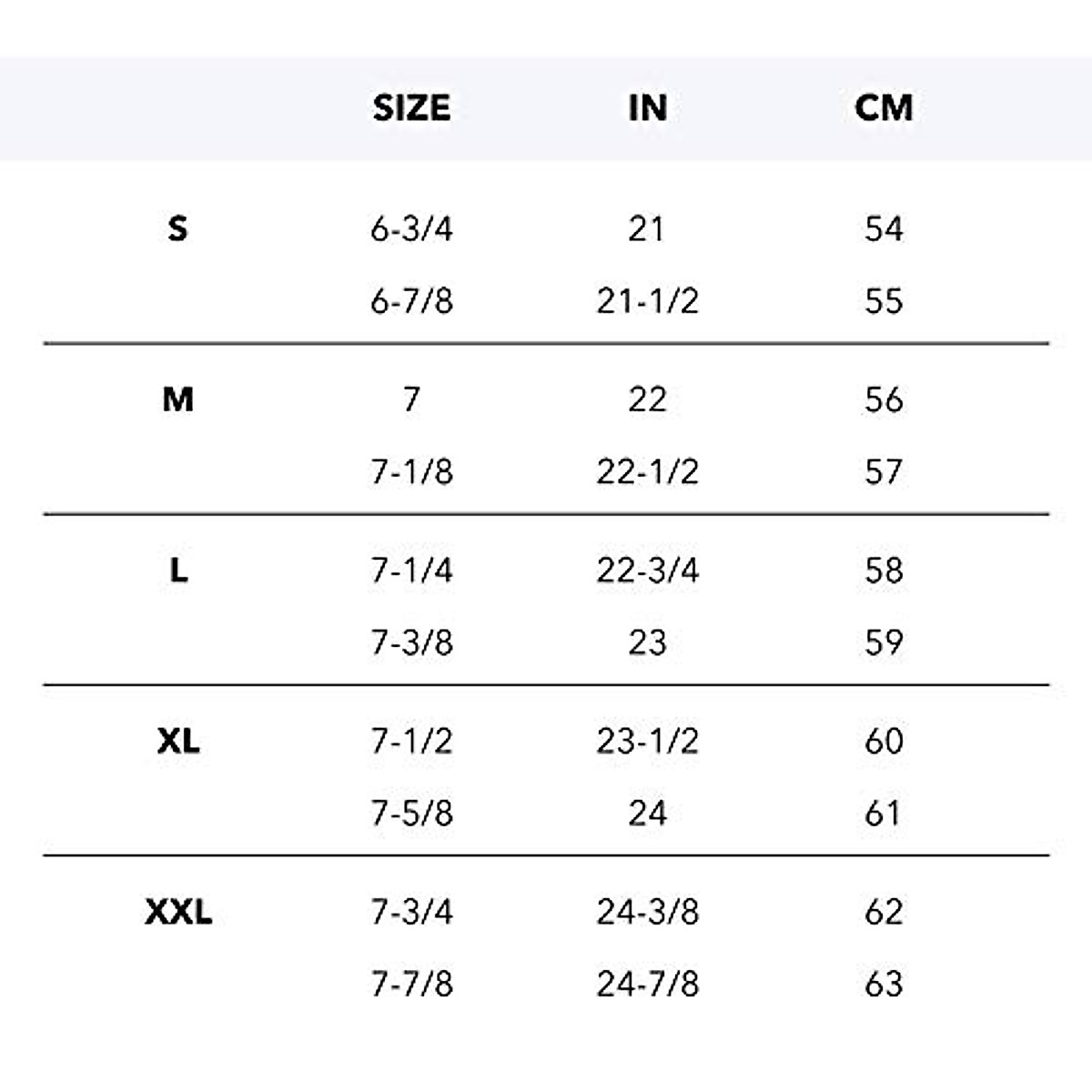Image resolution: width=1092 pixels, height=1092 pixels.
Task: Select the M size row label
Action: click(177, 399)
